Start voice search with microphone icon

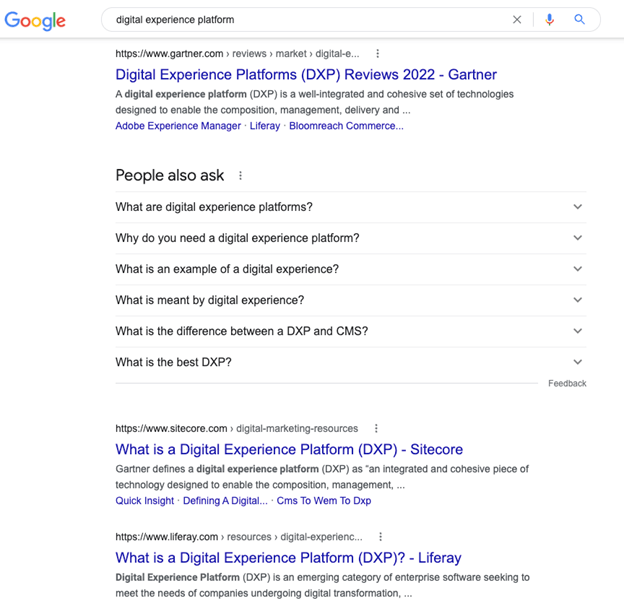pyautogui.click(x=550, y=19)
